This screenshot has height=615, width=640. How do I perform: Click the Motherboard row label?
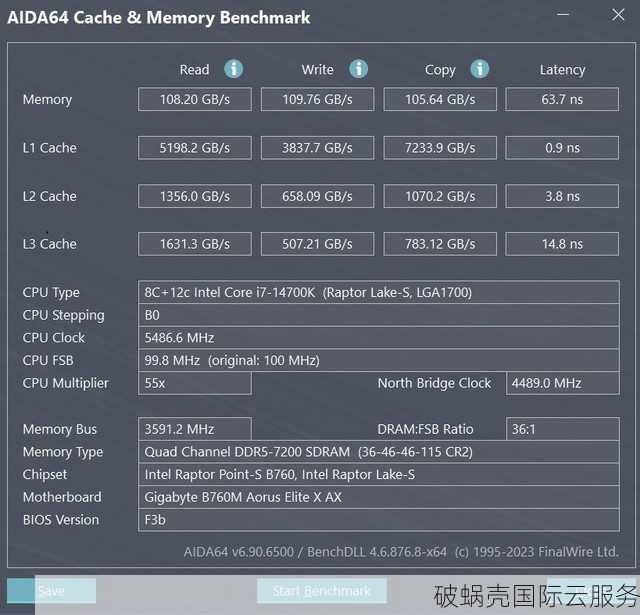(x=62, y=497)
